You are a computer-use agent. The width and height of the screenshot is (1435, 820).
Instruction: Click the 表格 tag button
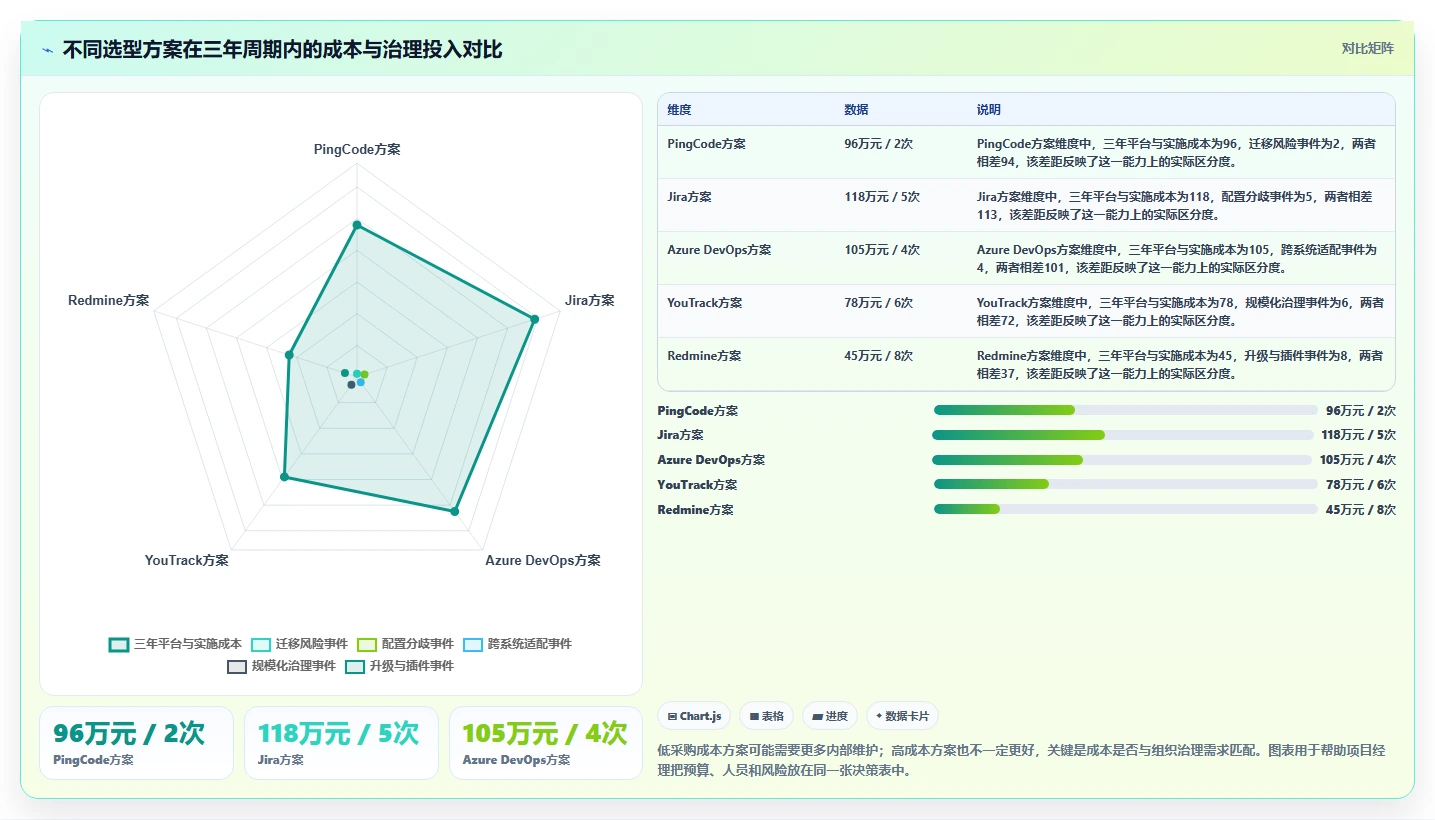[x=767, y=716]
